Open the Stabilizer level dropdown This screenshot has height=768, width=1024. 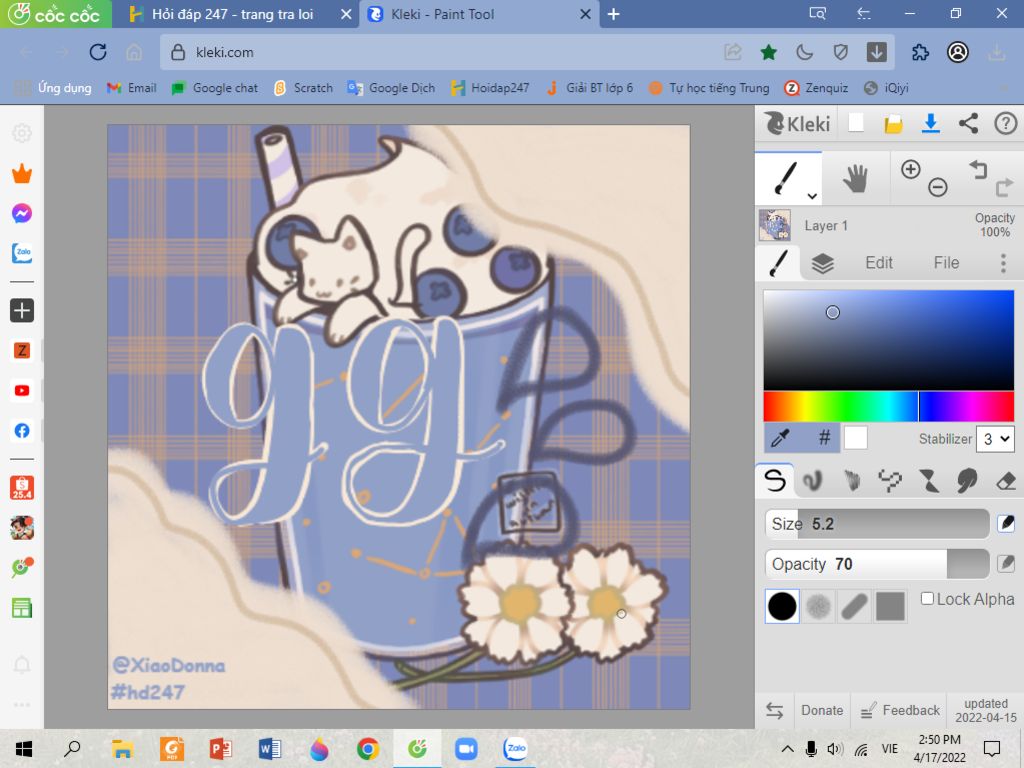[995, 439]
